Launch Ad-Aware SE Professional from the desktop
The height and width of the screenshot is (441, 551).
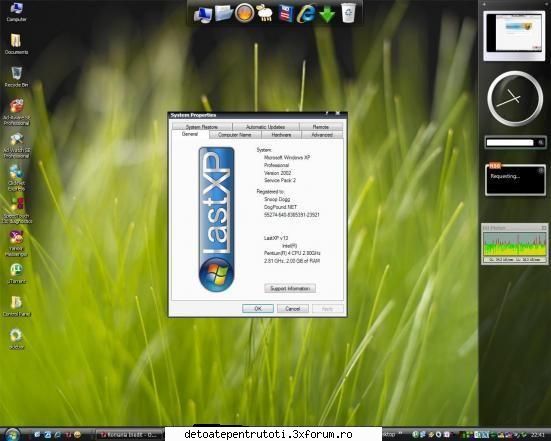(x=16, y=112)
